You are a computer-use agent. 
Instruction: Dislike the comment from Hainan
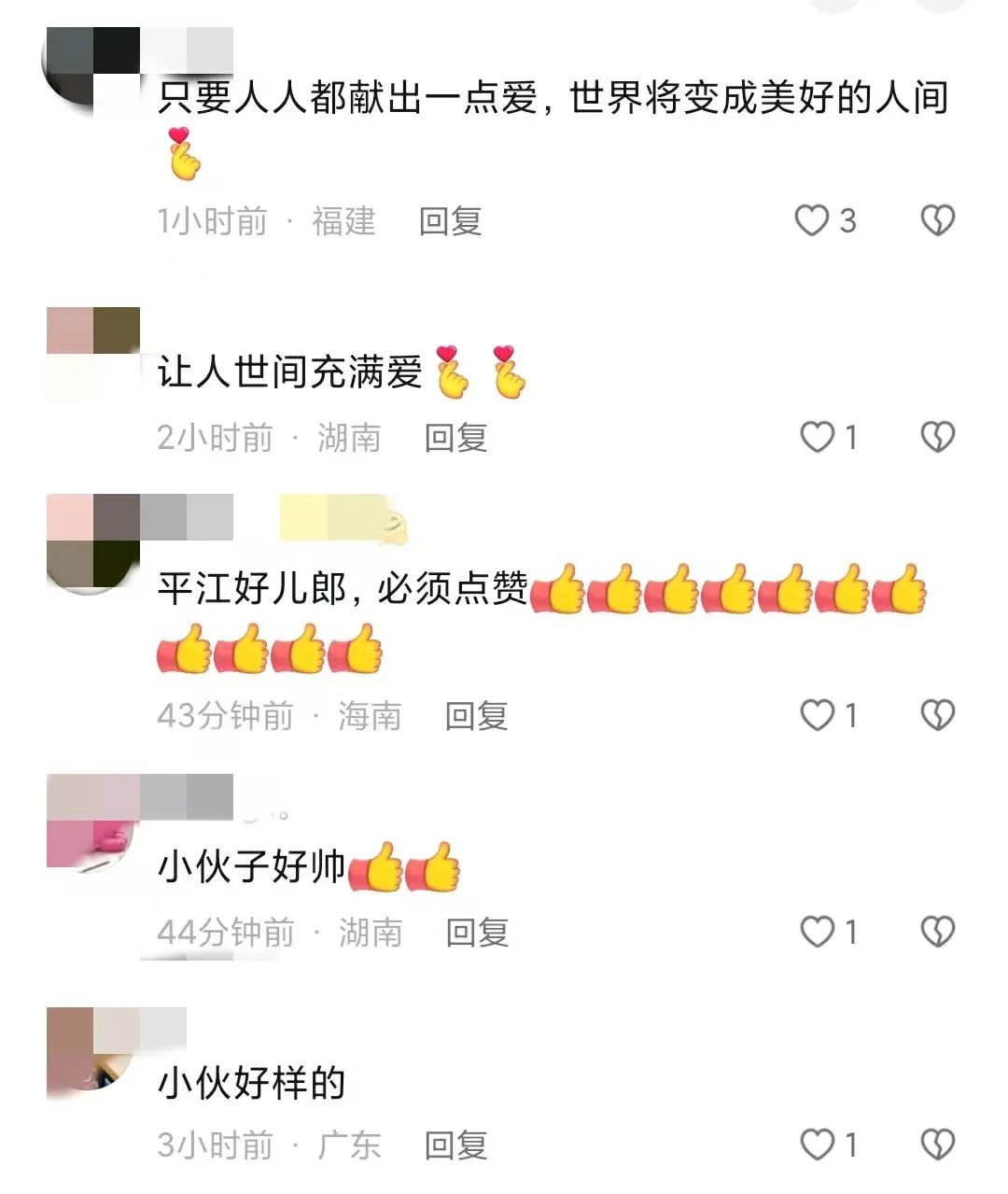[937, 715]
